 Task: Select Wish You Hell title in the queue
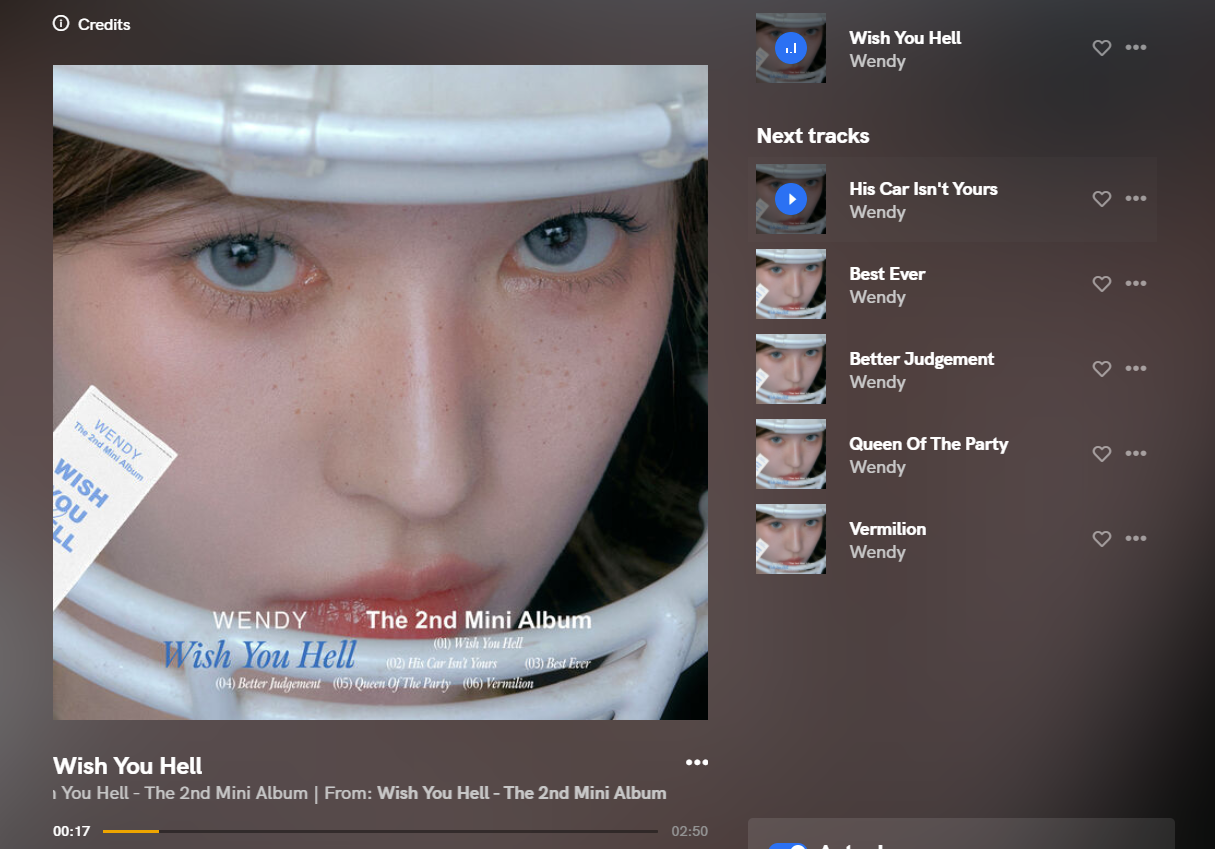pyautogui.click(x=905, y=38)
